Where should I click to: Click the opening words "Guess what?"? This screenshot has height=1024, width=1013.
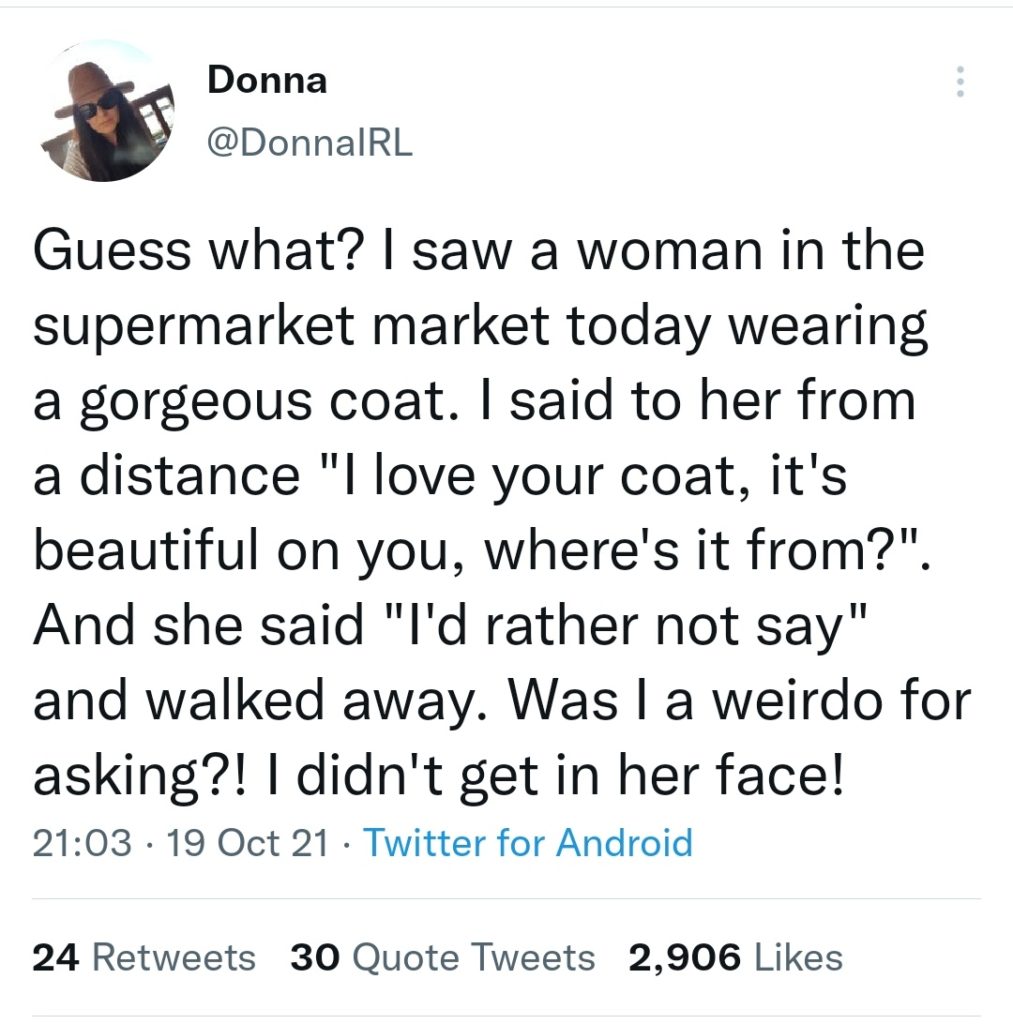pos(184,249)
